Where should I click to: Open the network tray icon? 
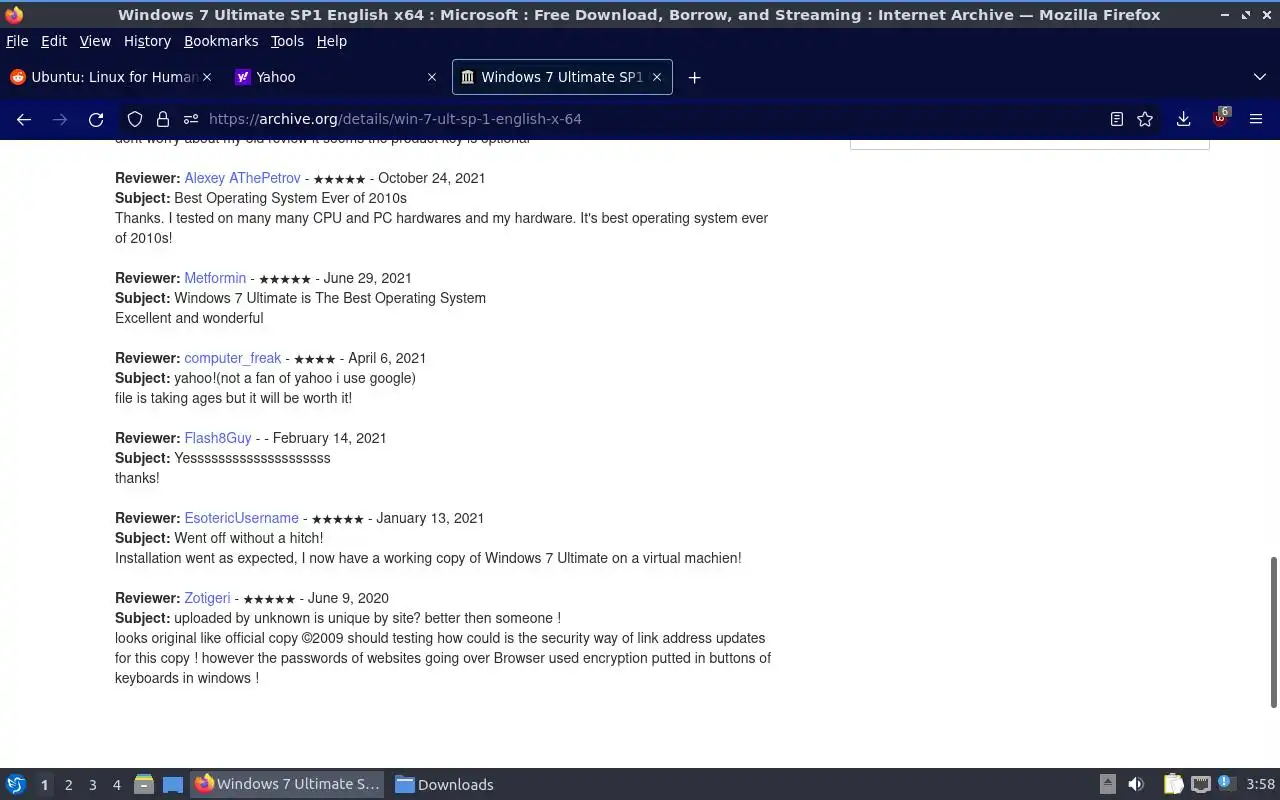pyautogui.click(x=1201, y=785)
